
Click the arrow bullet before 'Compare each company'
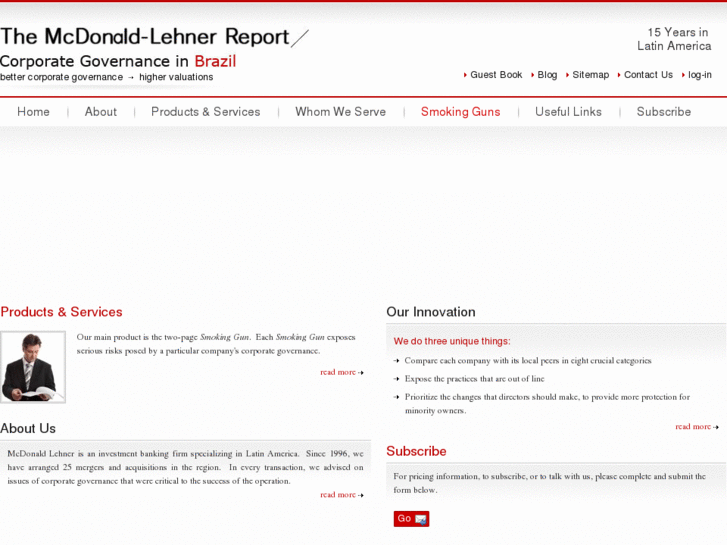396,360
